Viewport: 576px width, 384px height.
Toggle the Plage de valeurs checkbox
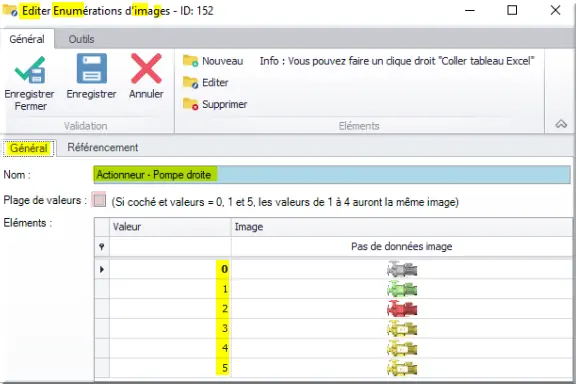click(x=99, y=201)
